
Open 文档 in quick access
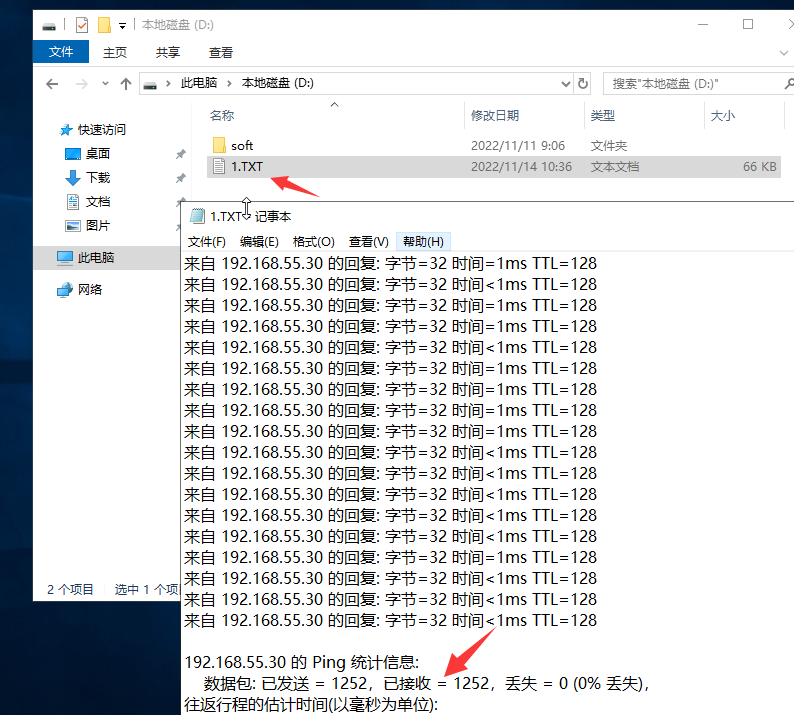98,202
